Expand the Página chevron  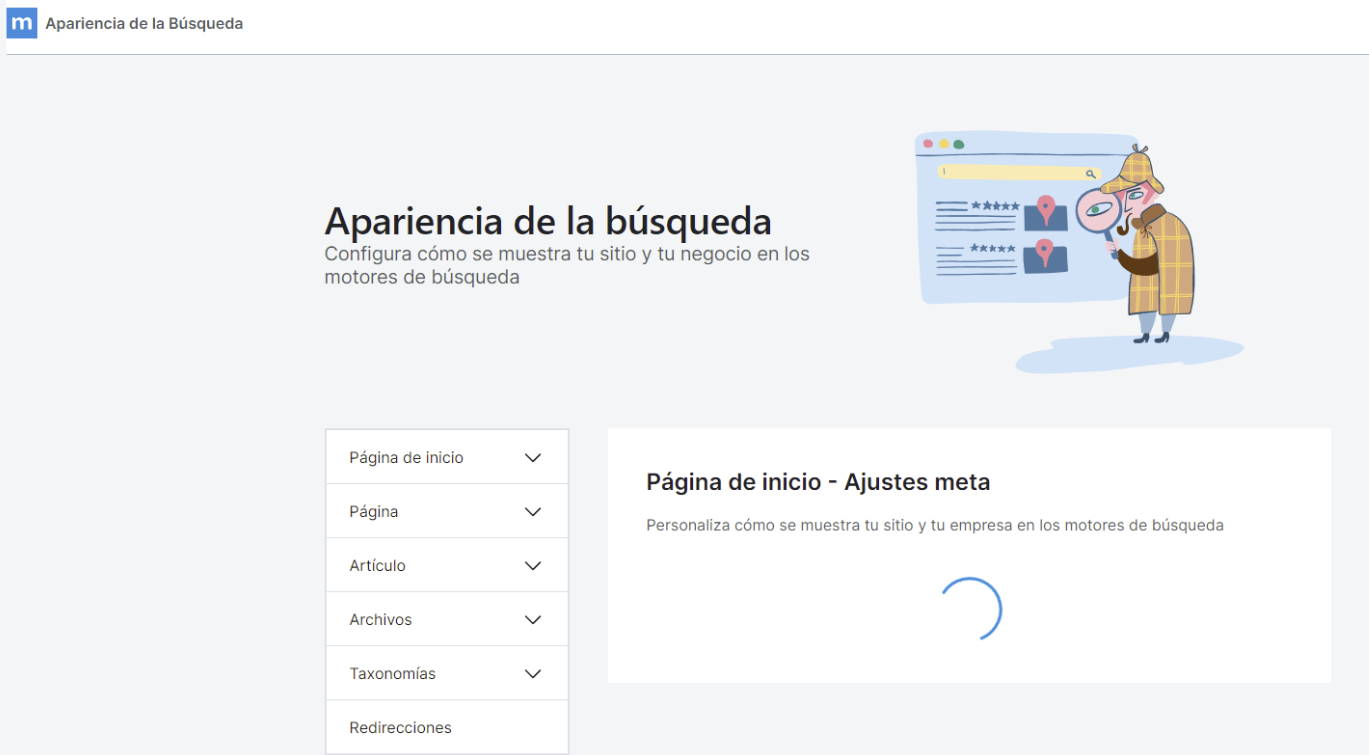[x=533, y=512]
